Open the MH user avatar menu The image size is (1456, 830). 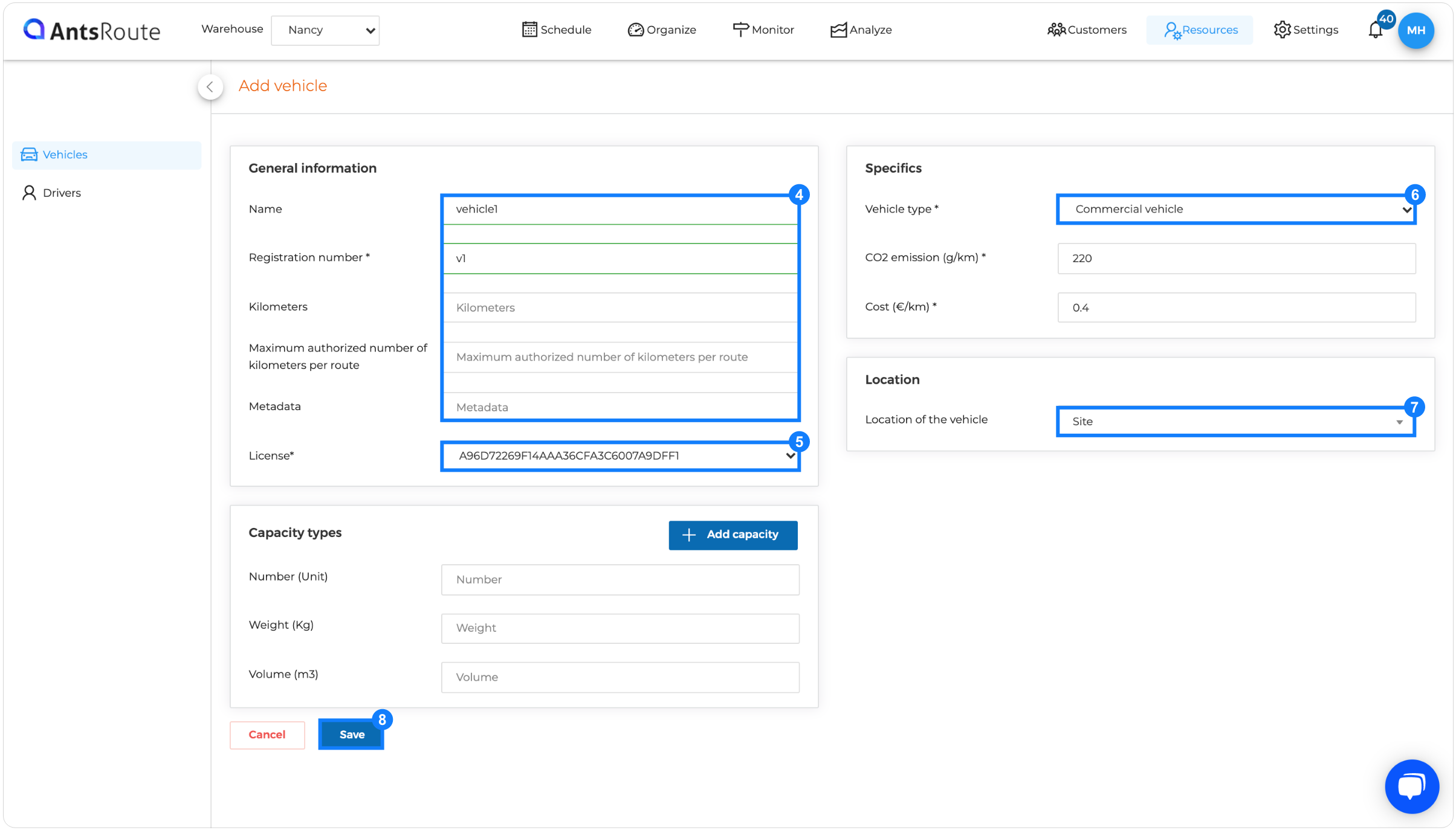[1416, 30]
